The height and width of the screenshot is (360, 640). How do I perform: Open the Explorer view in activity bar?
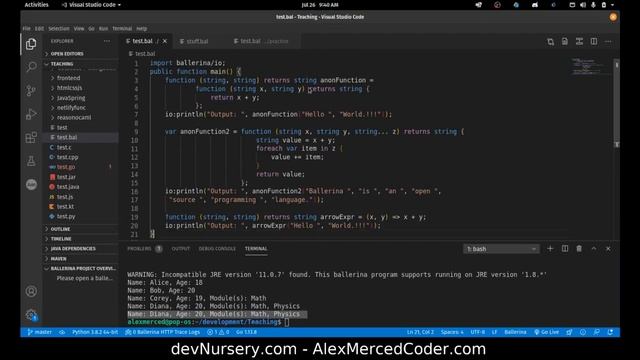pos(31,44)
